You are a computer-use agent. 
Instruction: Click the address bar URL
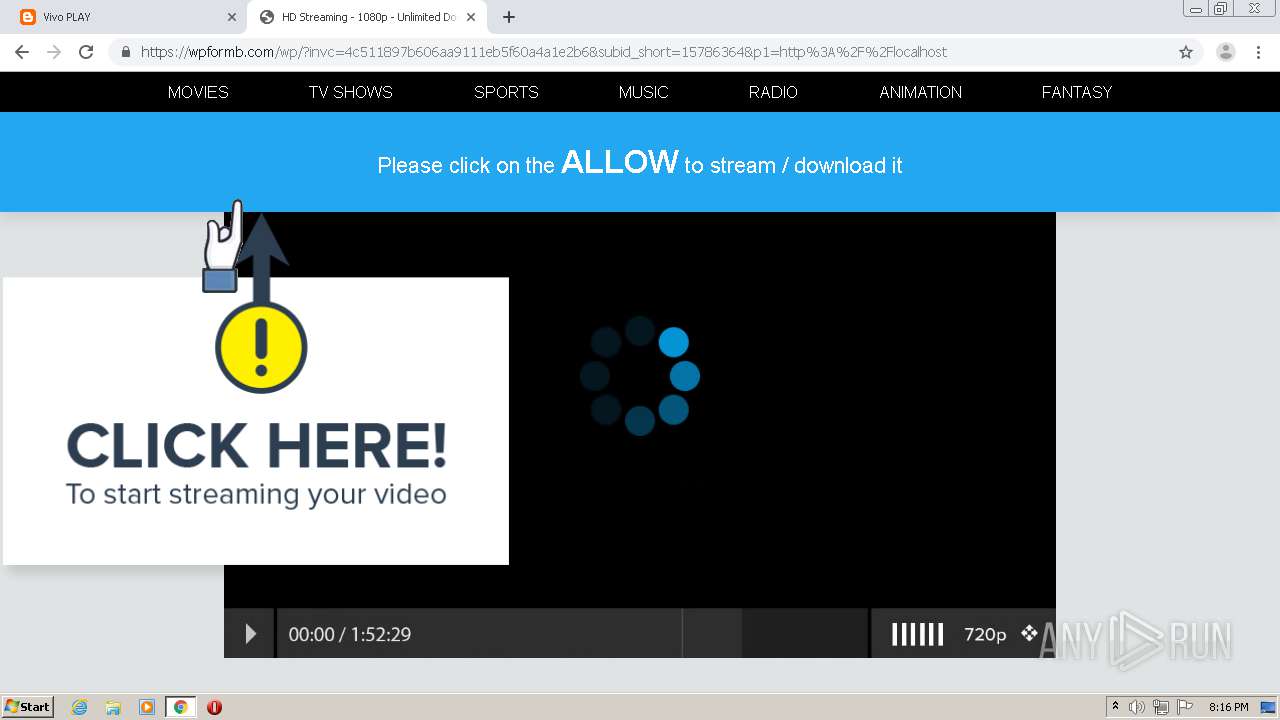tap(544, 52)
